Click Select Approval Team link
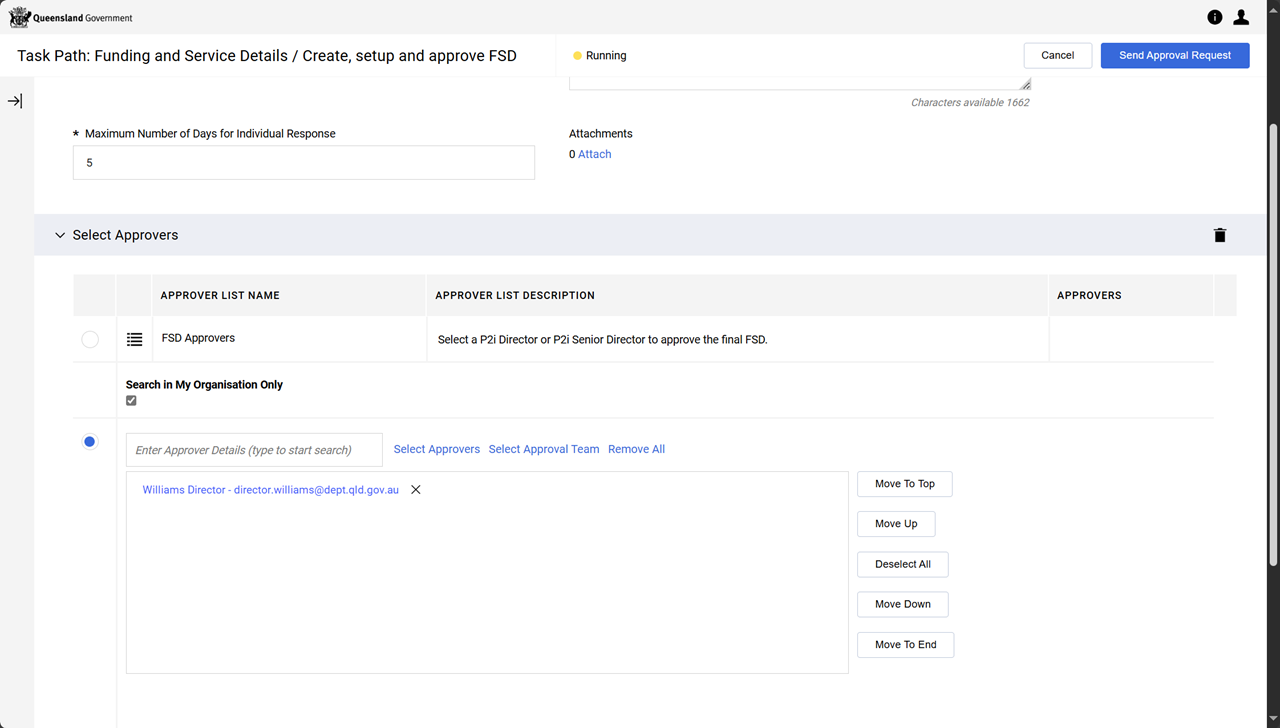Image resolution: width=1280 pixels, height=728 pixels. [544, 449]
